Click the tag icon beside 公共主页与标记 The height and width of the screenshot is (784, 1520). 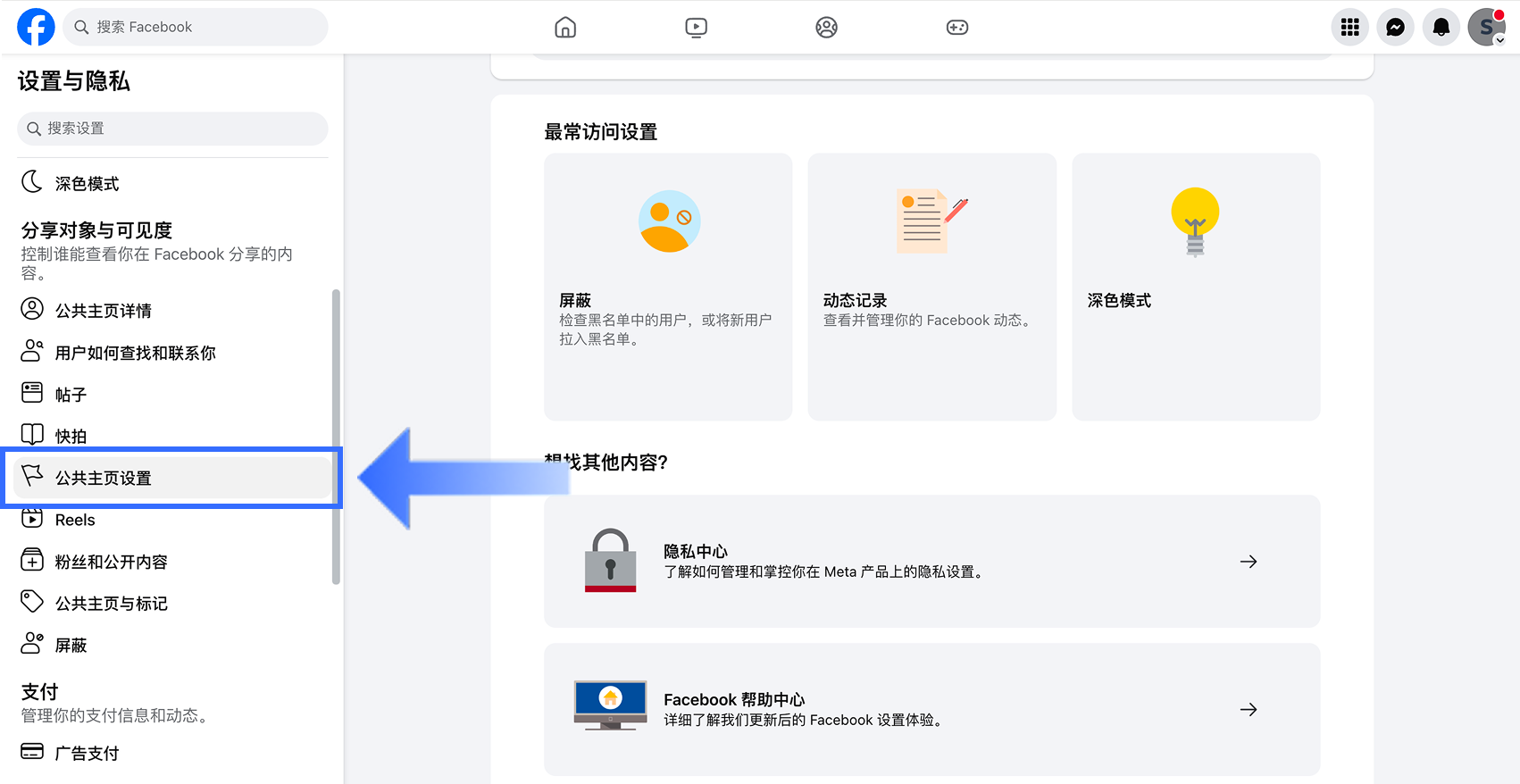[x=32, y=601]
